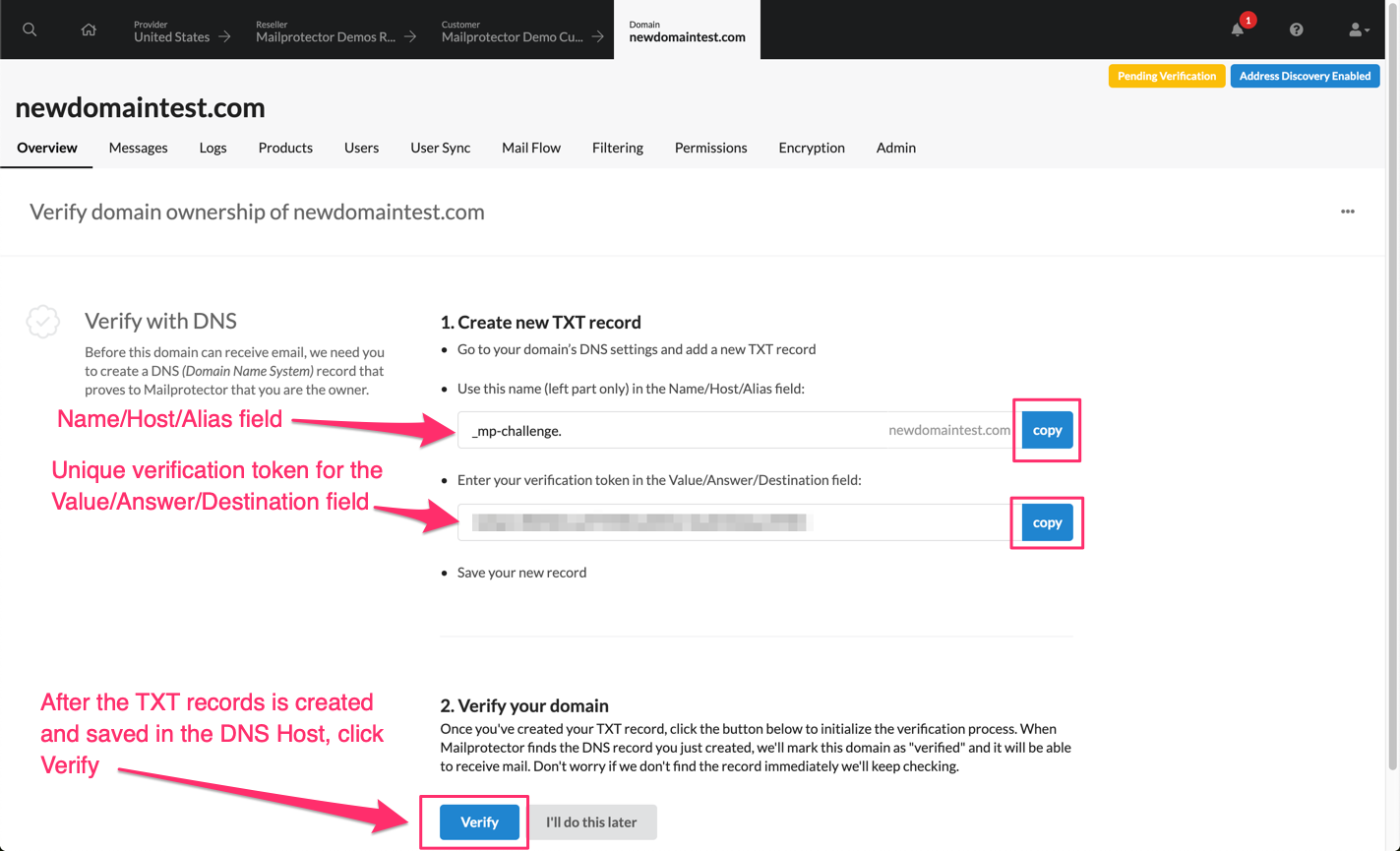
Task: Select the Reseller Mailprotector Demos breadcrumb
Action: 336,30
